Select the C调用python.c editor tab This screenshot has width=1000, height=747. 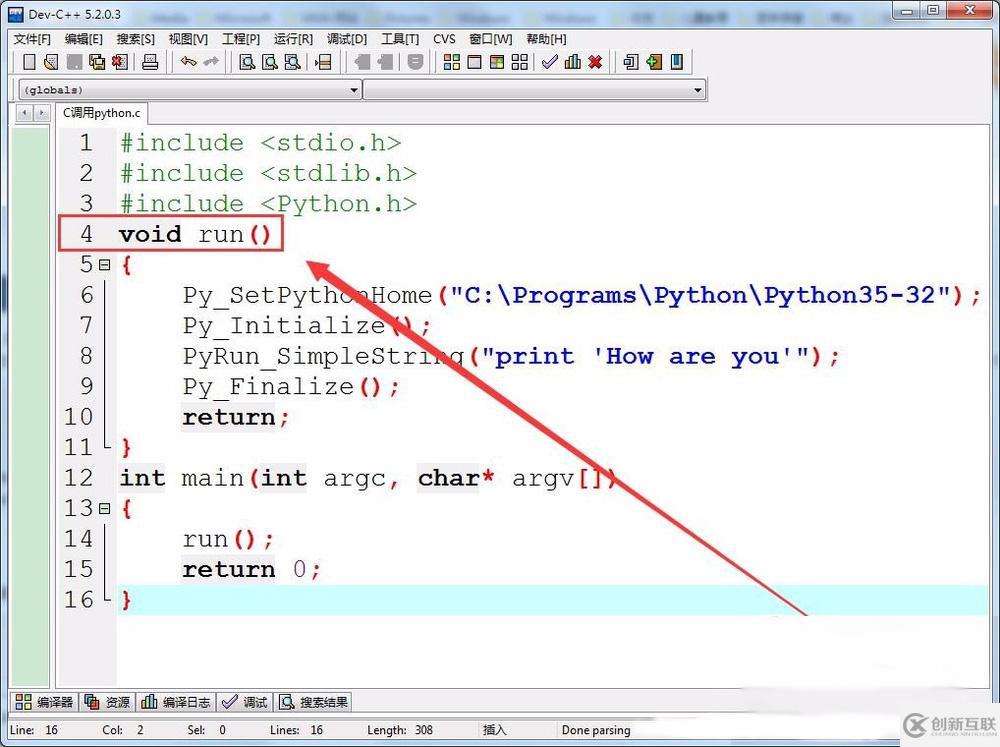(100, 113)
